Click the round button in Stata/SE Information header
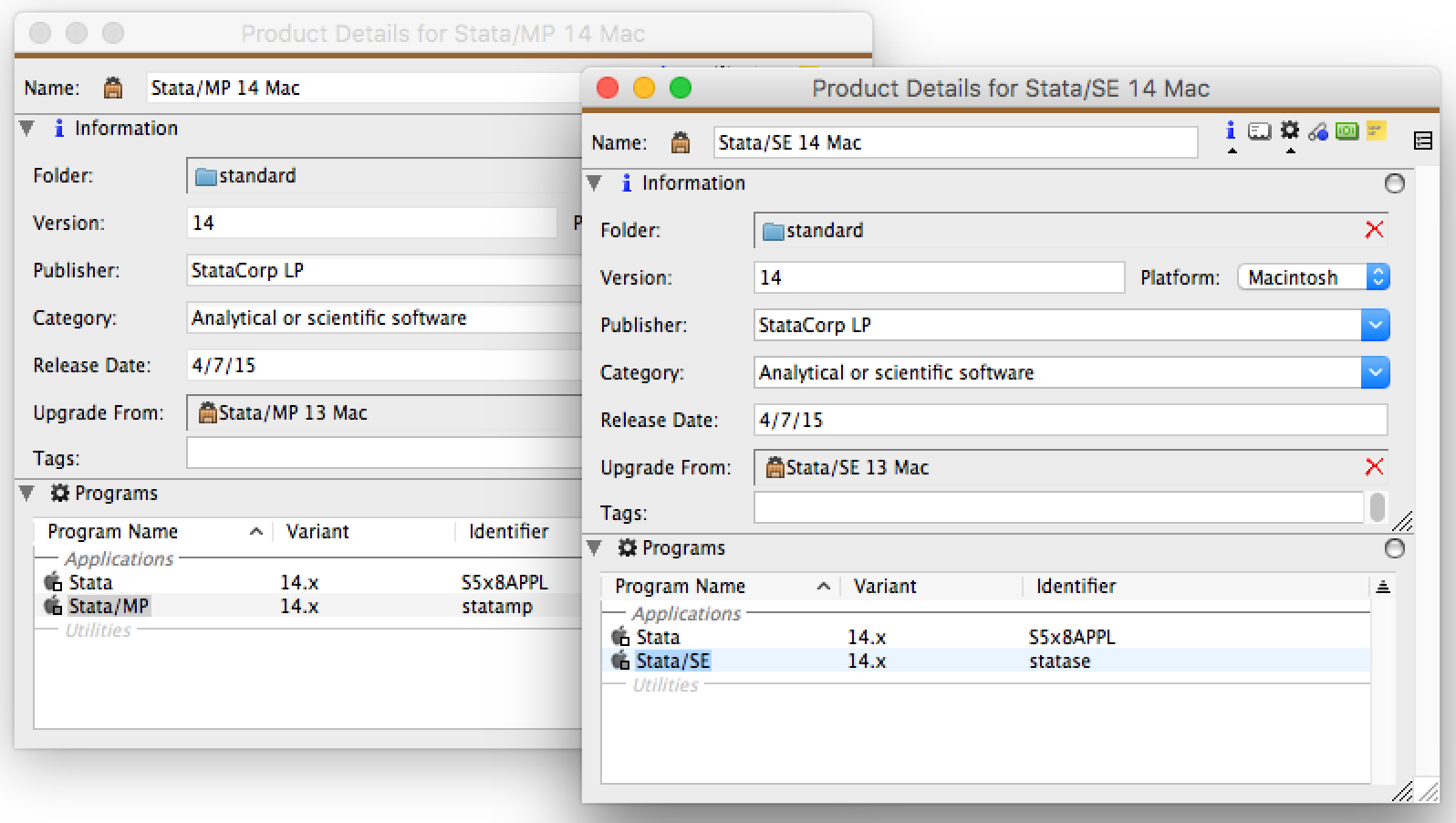Viewport: 1456px width, 823px height. 1394,183
